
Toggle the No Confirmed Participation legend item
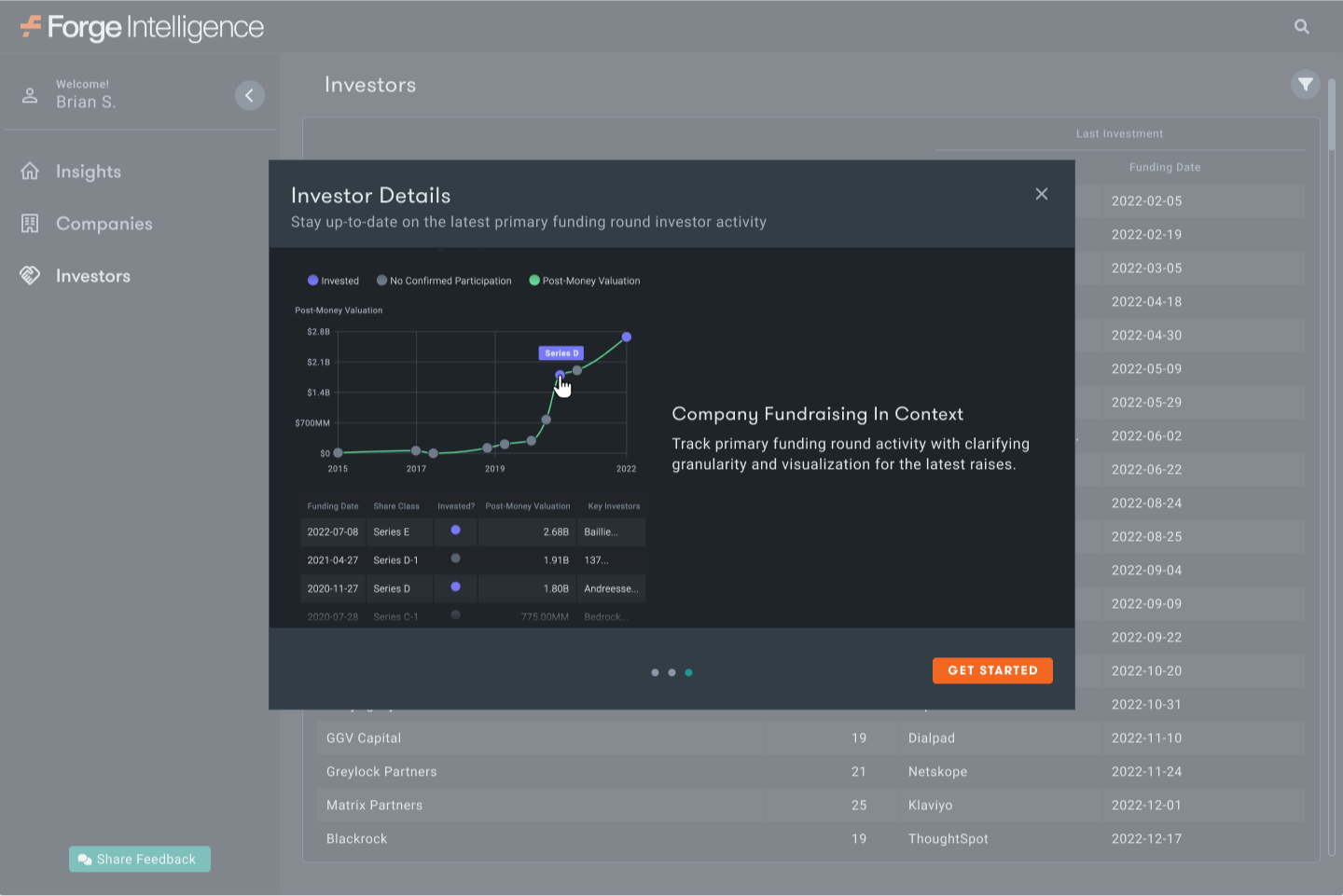[x=444, y=280]
